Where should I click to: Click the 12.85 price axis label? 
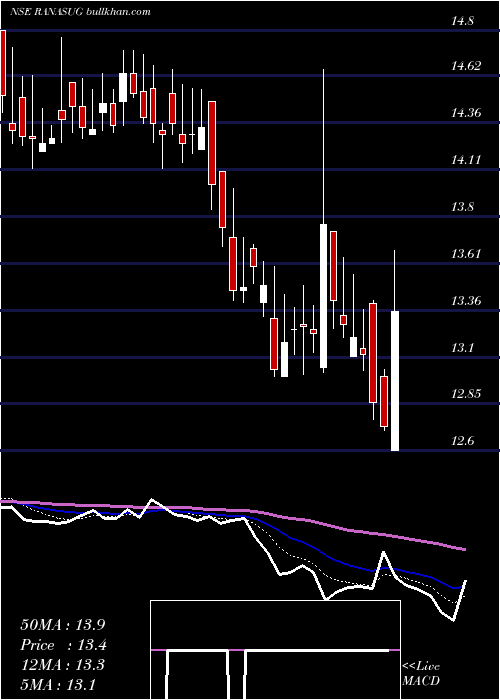(467, 395)
